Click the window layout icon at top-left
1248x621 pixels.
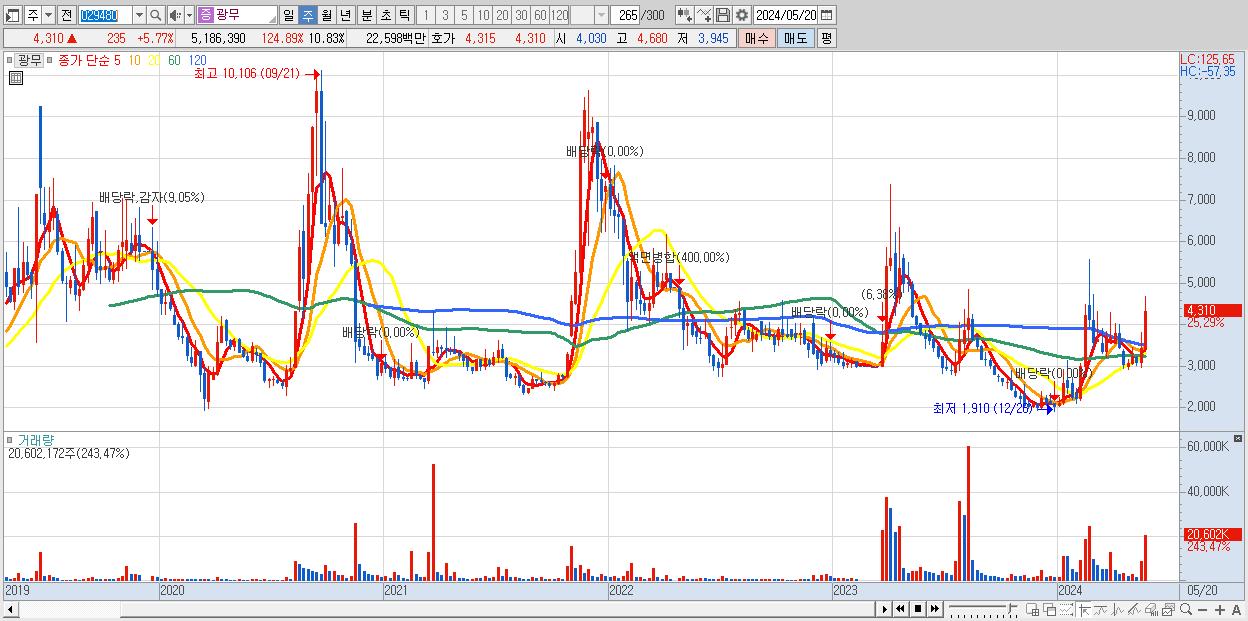click(12, 15)
